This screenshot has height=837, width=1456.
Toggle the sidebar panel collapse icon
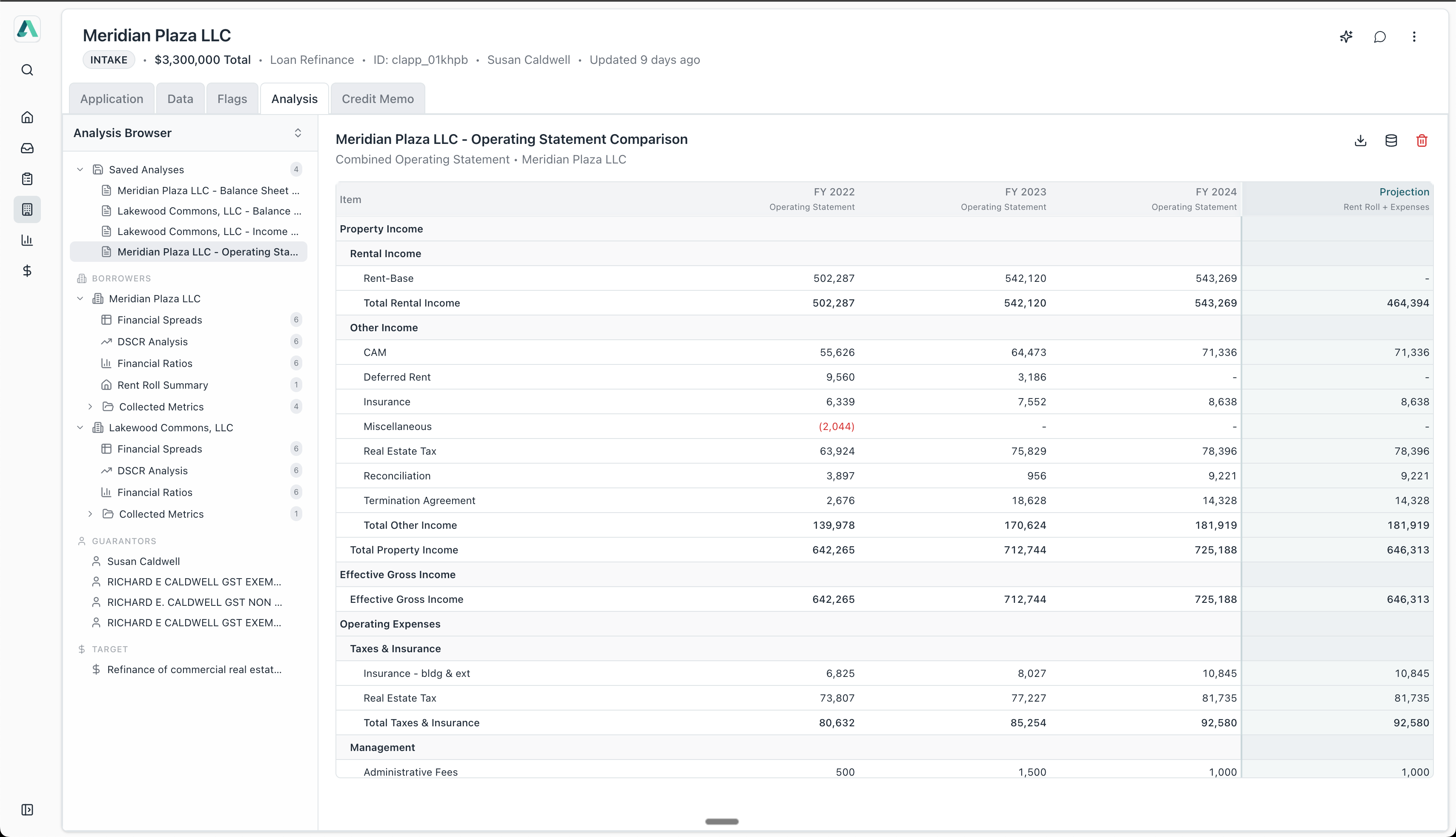(x=27, y=809)
